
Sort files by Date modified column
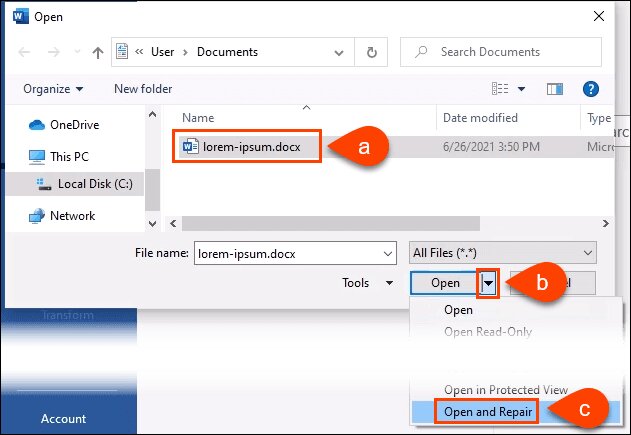(x=480, y=118)
